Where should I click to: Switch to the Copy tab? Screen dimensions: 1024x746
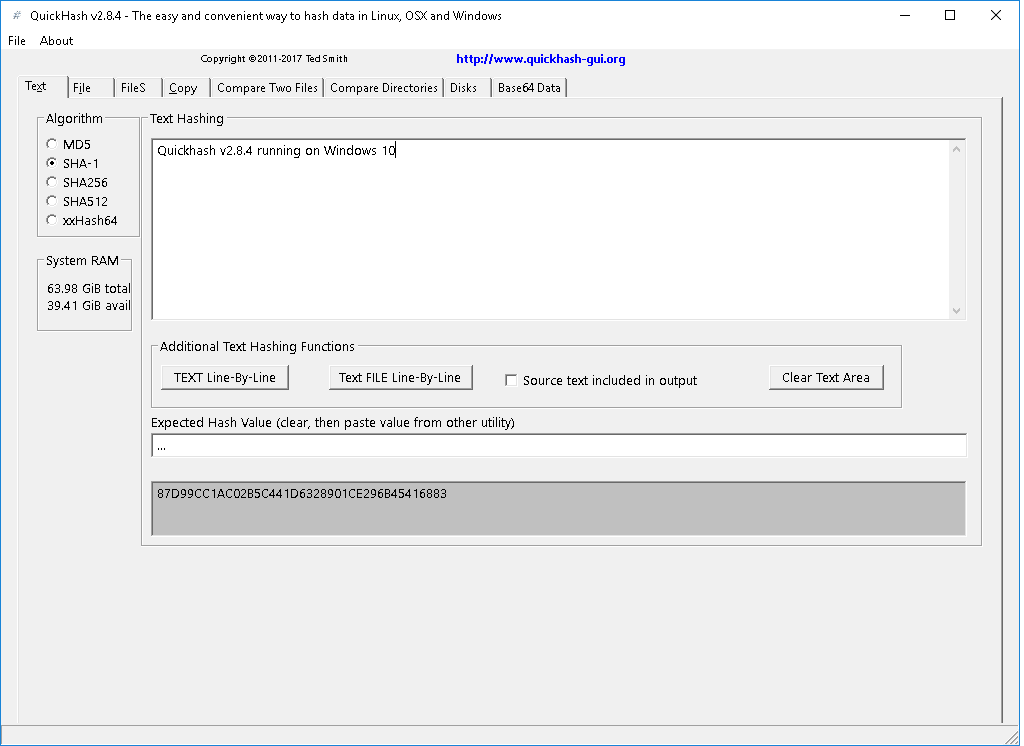182,87
